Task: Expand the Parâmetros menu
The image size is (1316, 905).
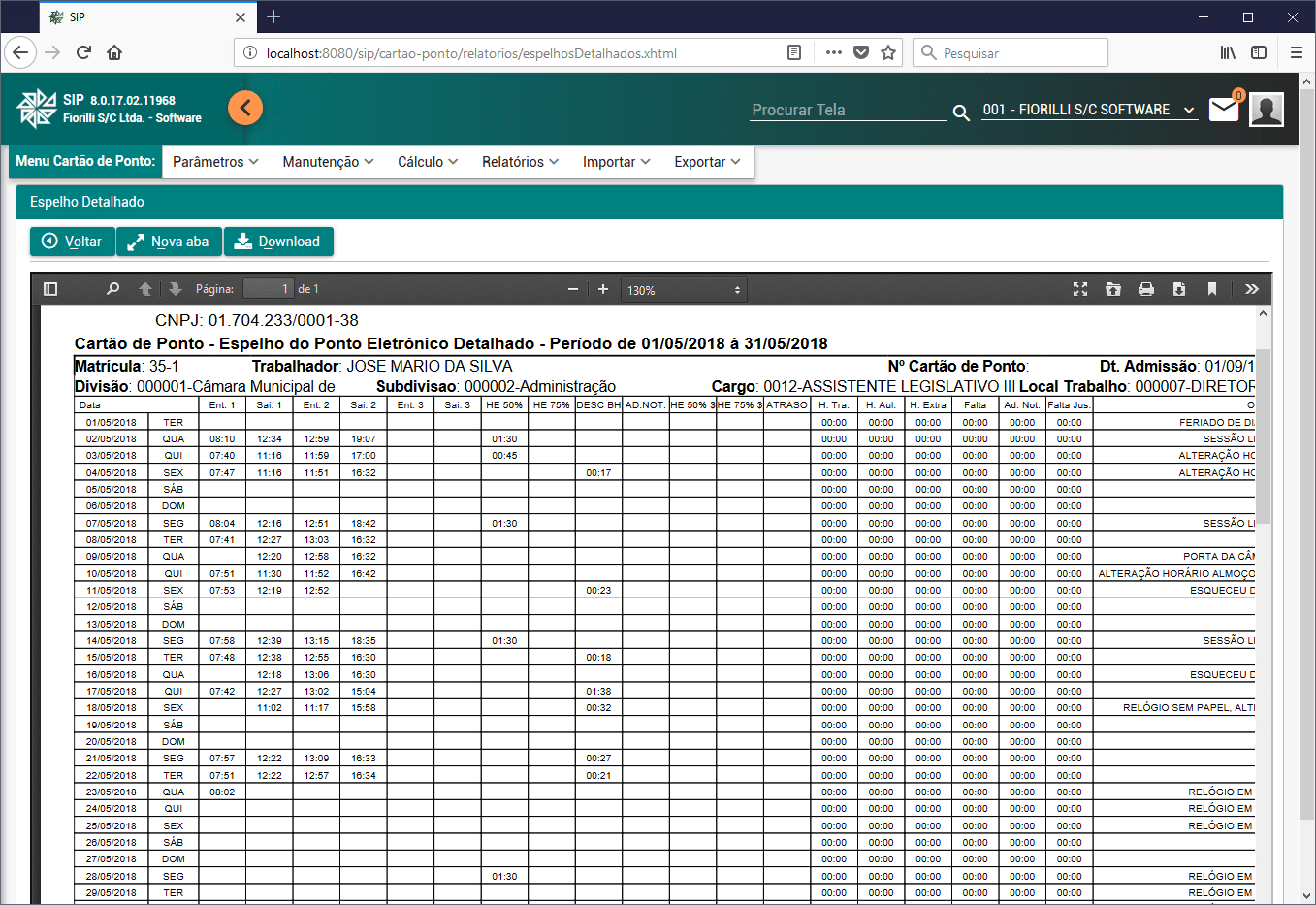Action: (x=215, y=162)
